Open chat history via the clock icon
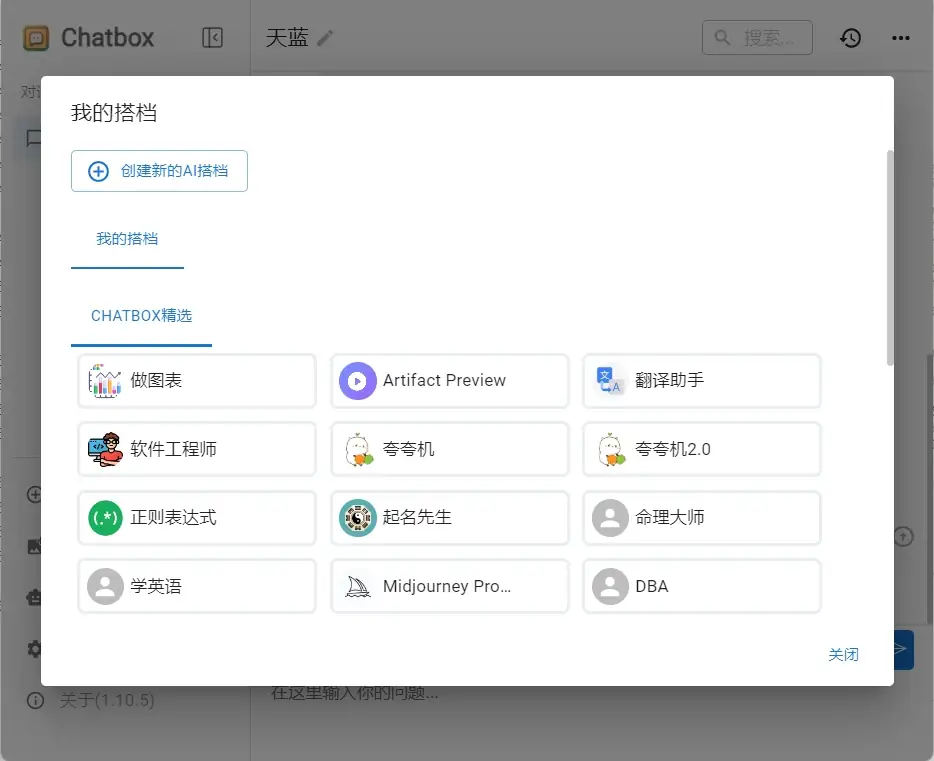934x761 pixels. 850,38
